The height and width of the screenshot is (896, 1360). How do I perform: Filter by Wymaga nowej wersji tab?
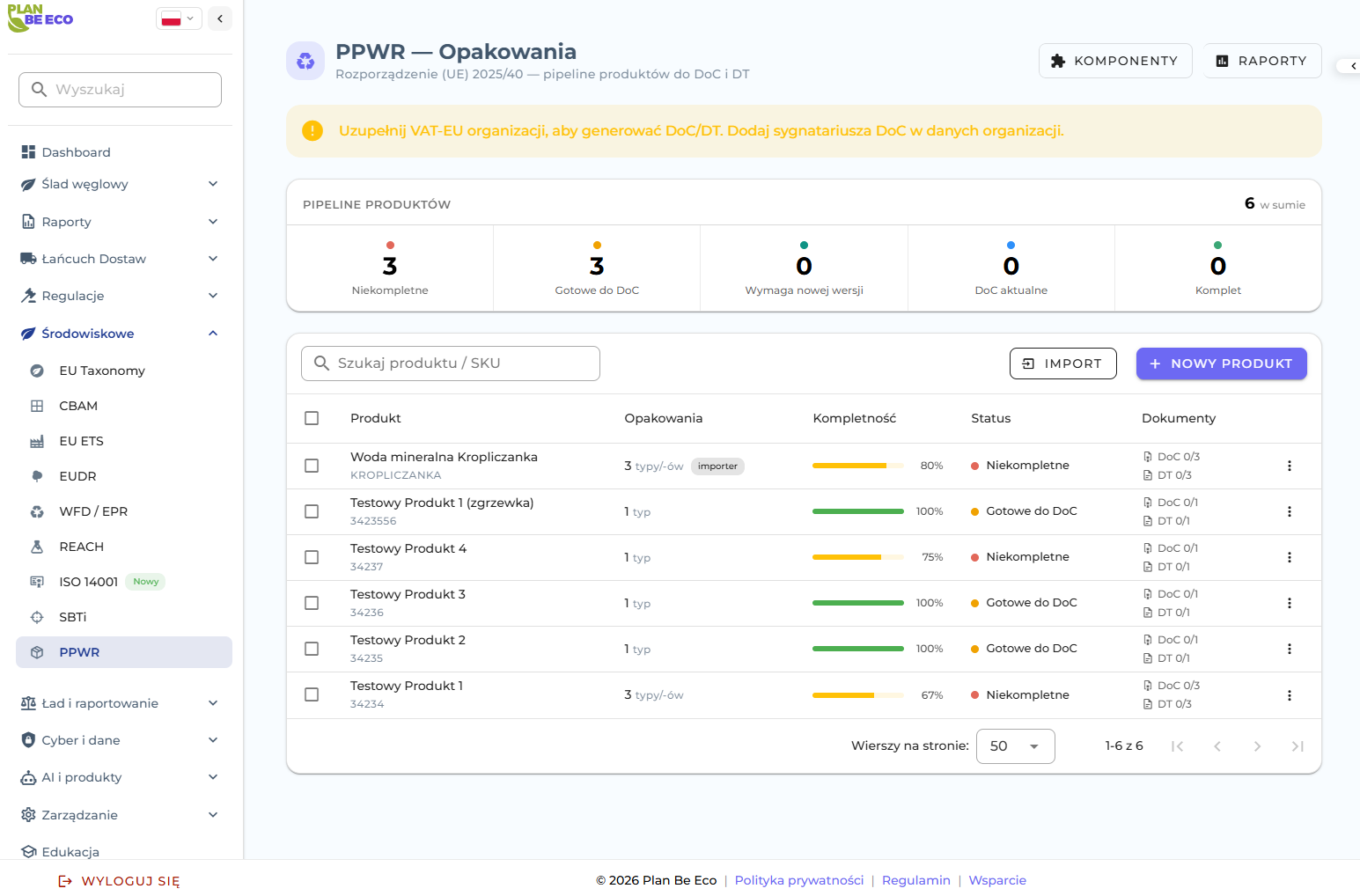(x=804, y=268)
